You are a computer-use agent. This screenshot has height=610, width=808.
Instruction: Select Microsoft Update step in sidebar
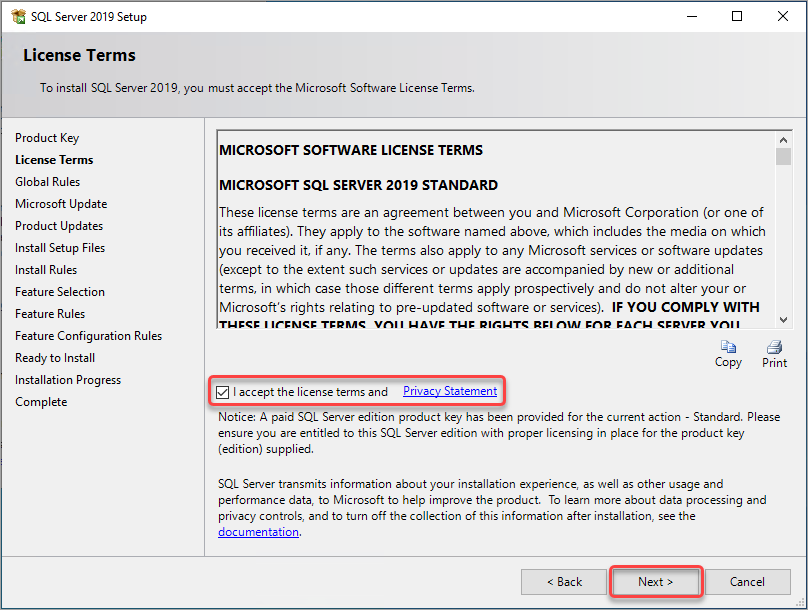[x=61, y=204]
